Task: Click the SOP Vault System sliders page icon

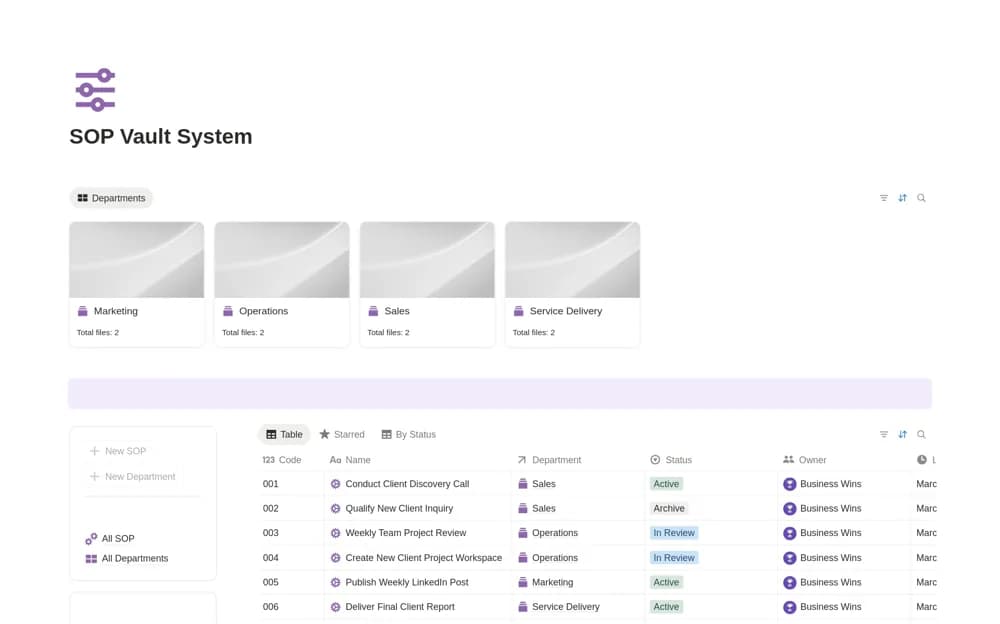Action: [x=95, y=90]
